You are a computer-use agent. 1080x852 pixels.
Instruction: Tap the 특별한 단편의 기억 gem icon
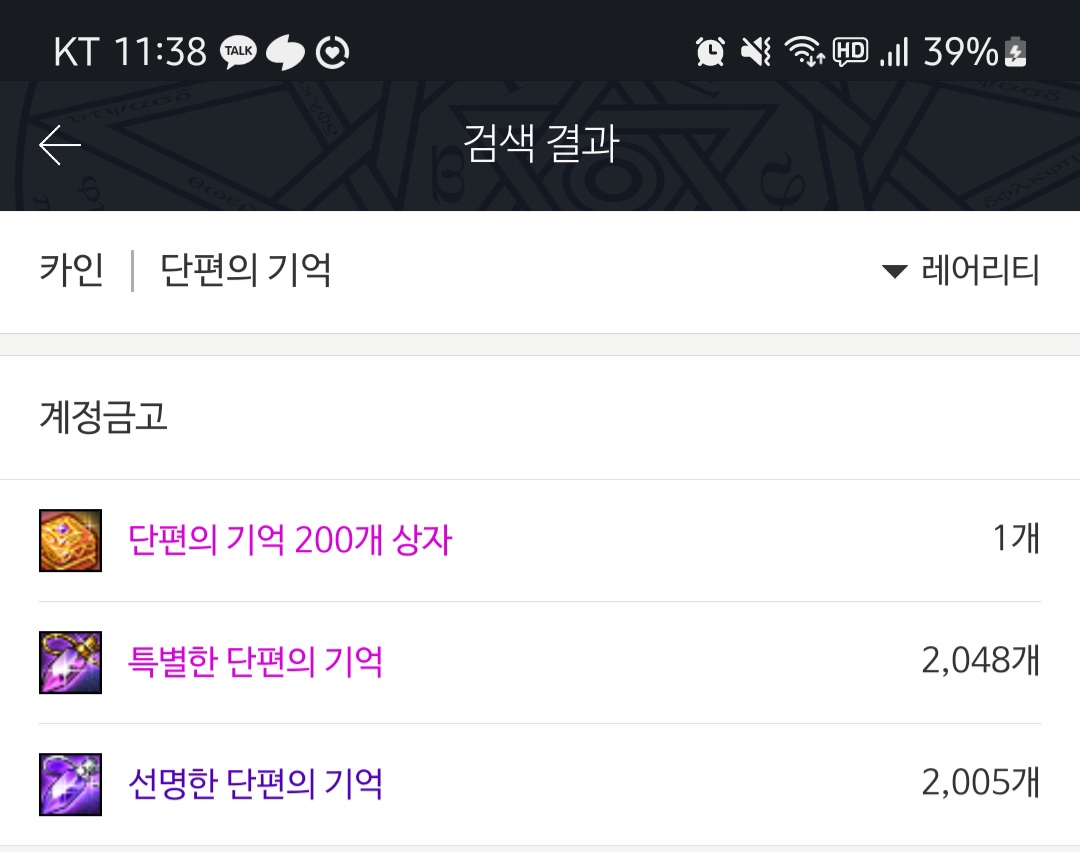pyautogui.click(x=70, y=663)
